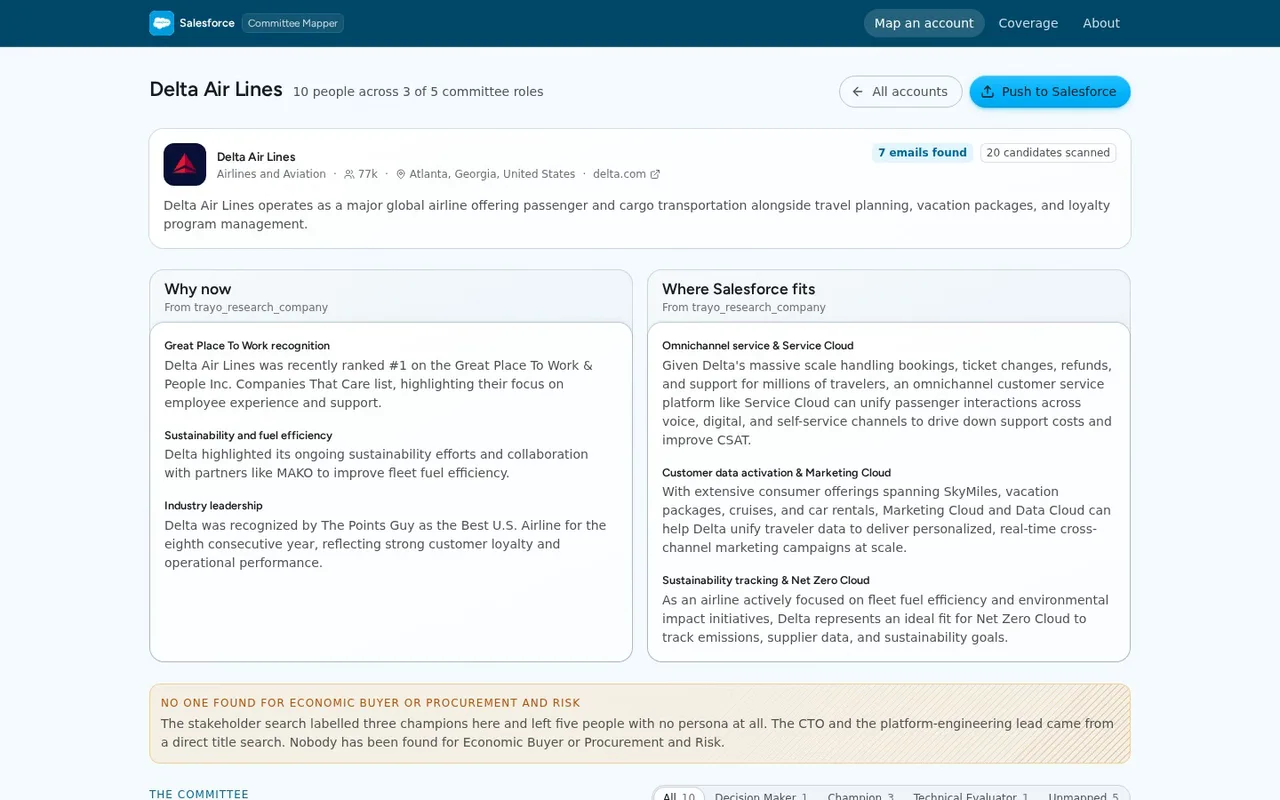The height and width of the screenshot is (800, 1280).
Task: Return to All accounts
Action: 900,92
